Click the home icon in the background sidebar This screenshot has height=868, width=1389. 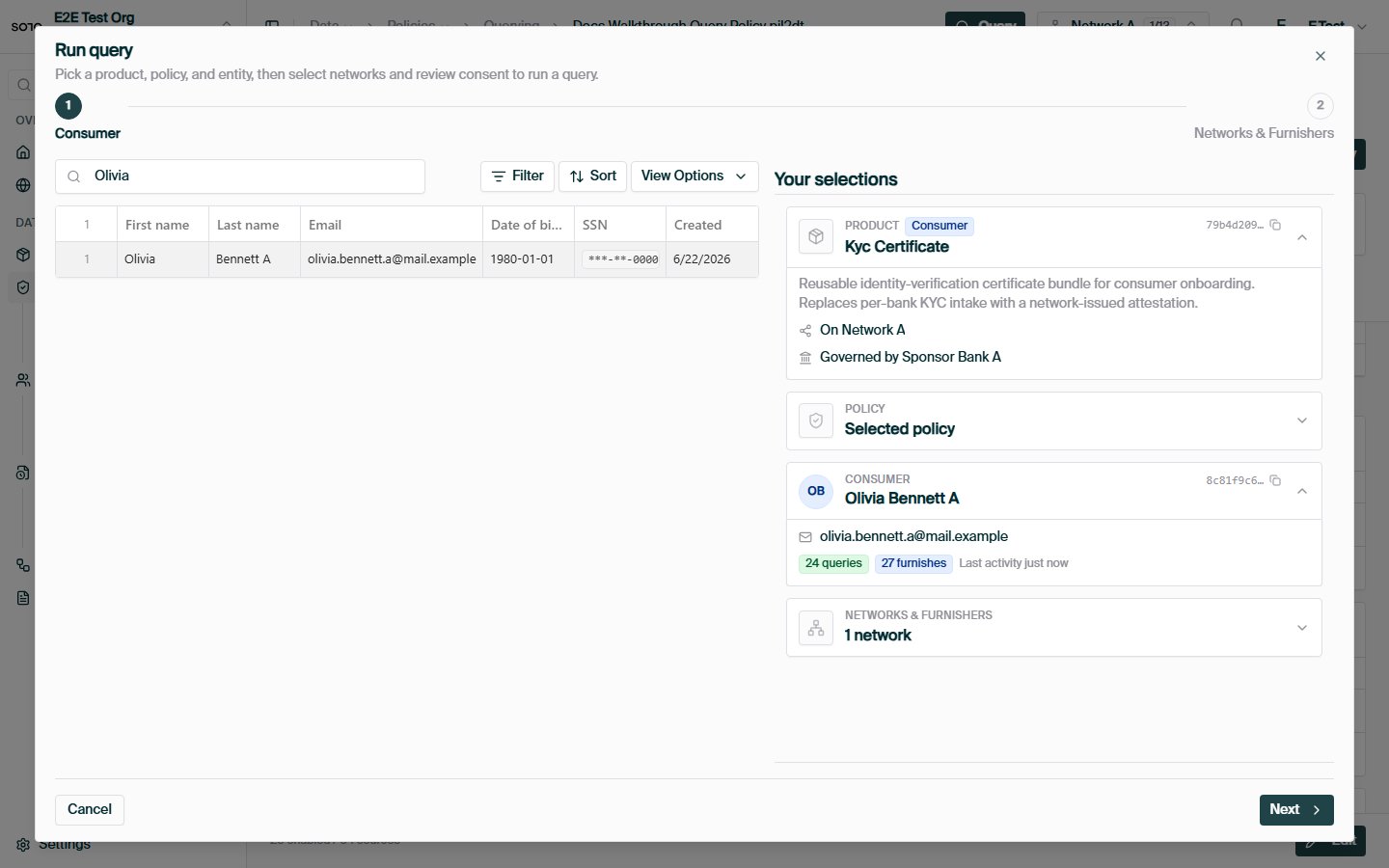(23, 152)
